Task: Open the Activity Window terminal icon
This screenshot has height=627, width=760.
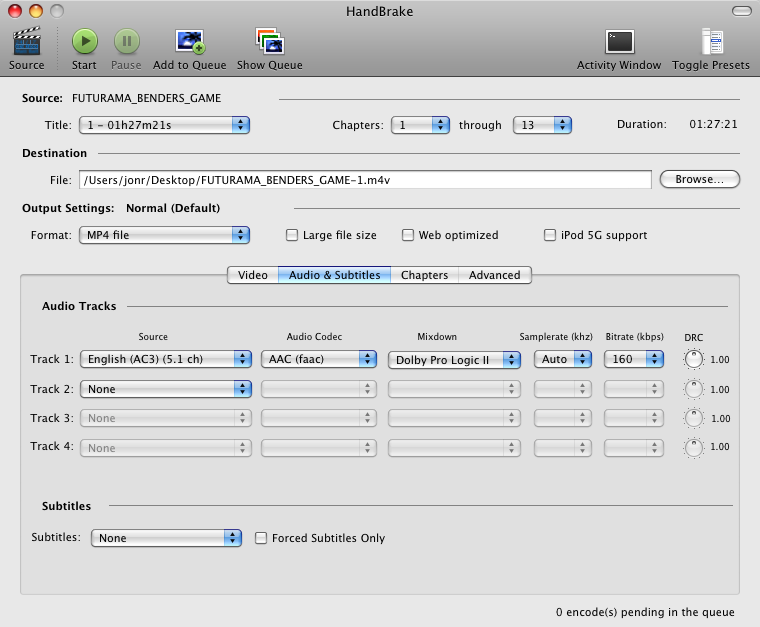Action: pyautogui.click(x=619, y=42)
